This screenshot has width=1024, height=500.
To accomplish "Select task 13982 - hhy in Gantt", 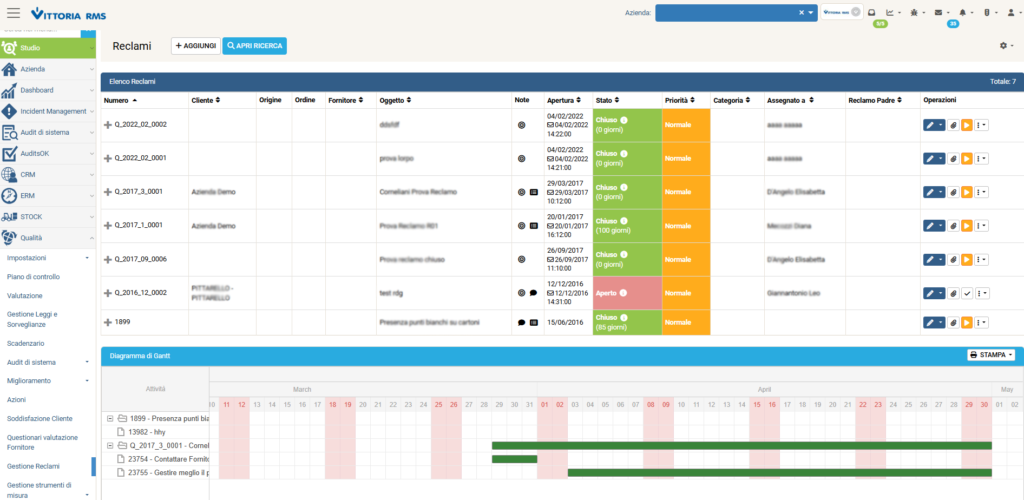I will click(x=147, y=431).
